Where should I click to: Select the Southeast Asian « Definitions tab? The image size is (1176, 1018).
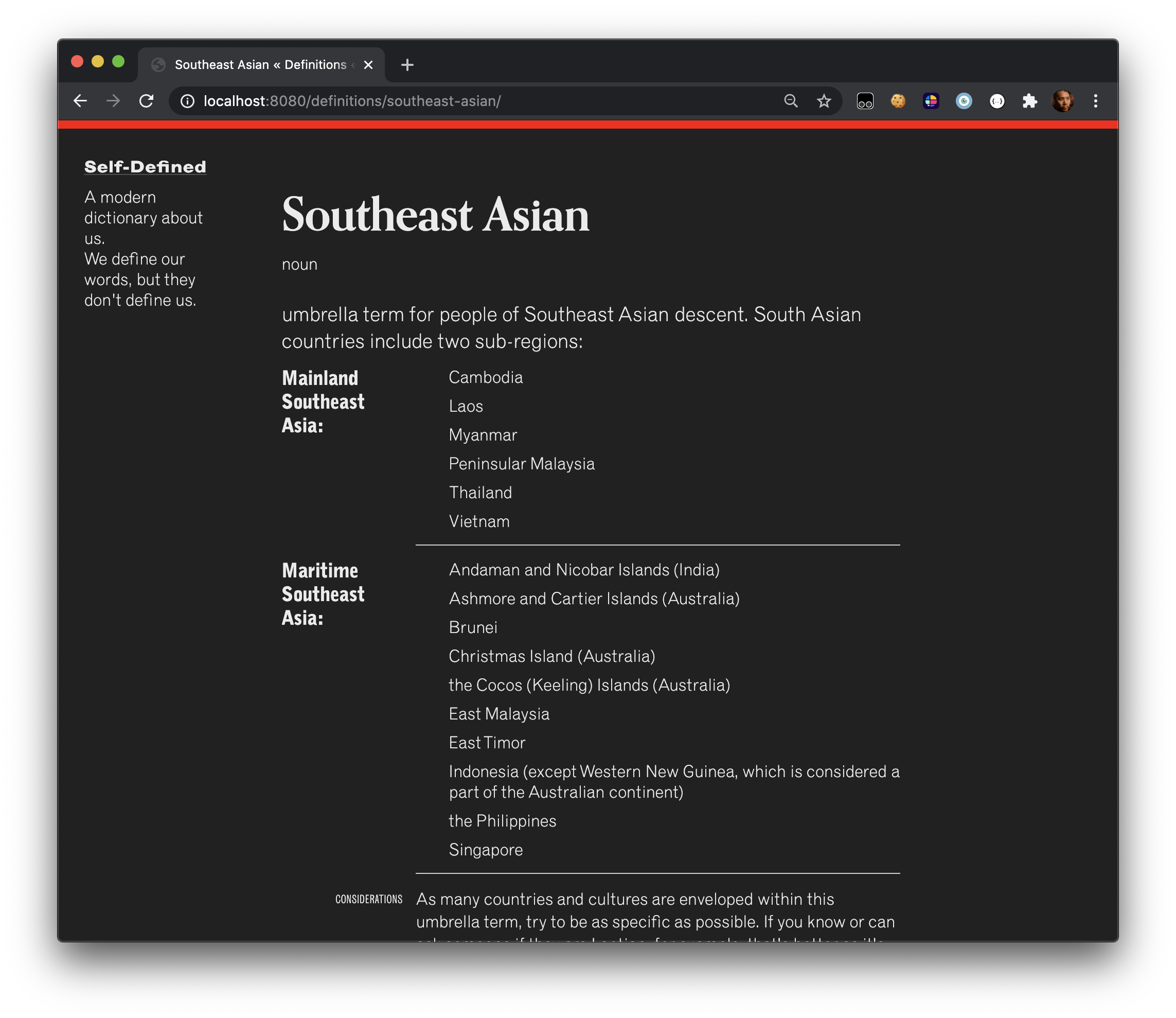point(259,65)
